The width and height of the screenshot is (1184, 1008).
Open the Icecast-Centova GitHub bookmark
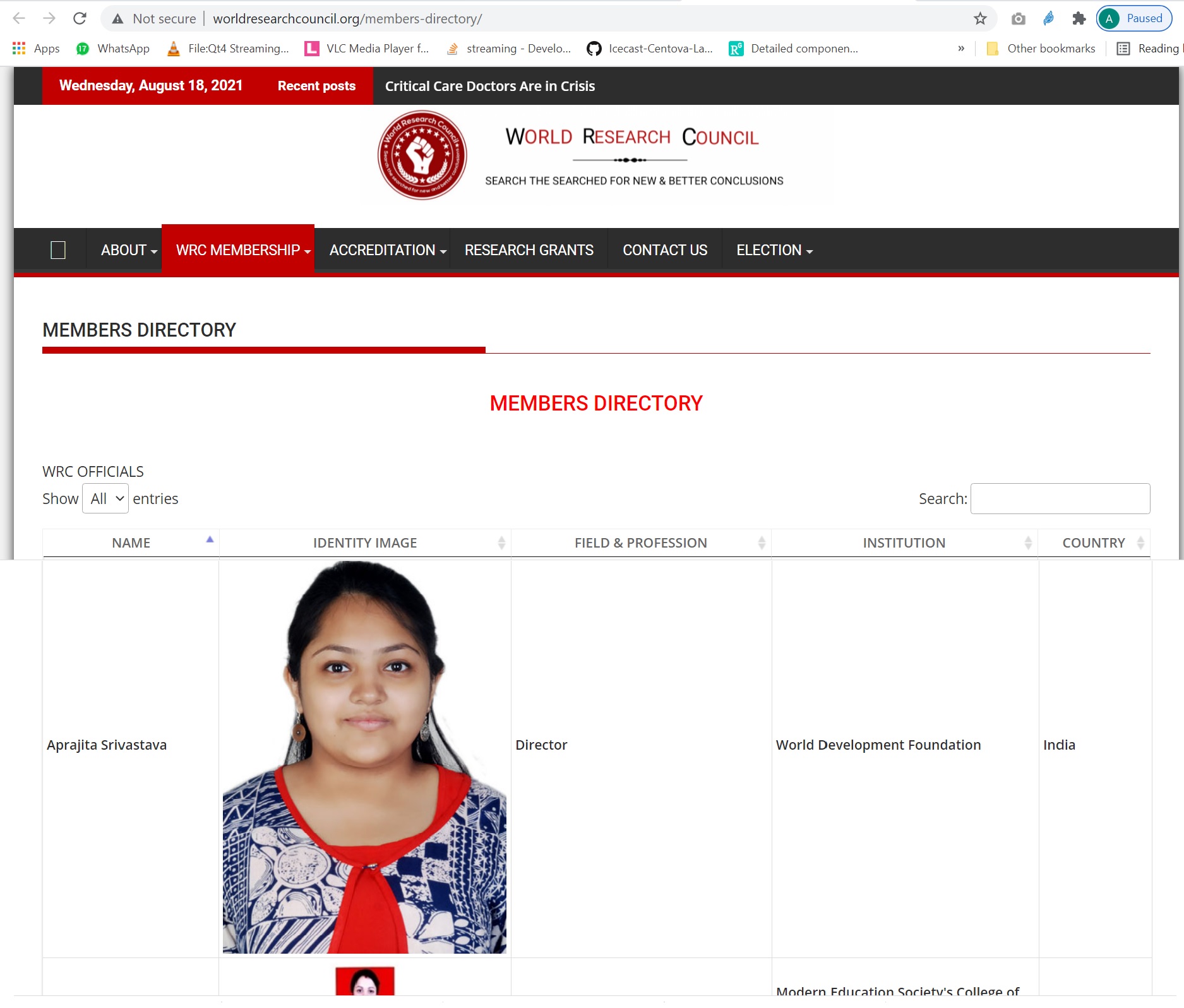(650, 49)
